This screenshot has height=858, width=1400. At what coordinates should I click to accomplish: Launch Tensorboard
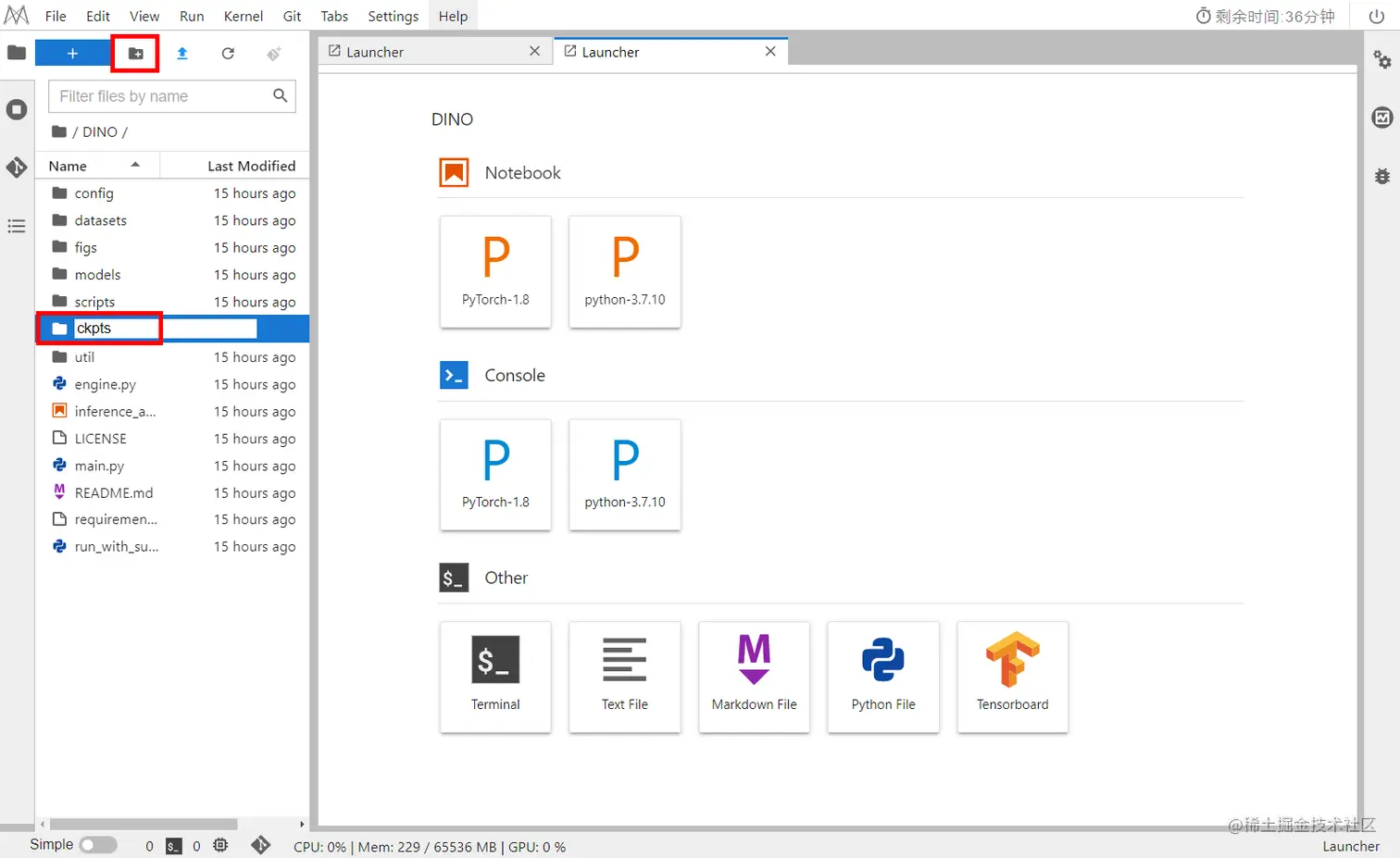point(1012,677)
